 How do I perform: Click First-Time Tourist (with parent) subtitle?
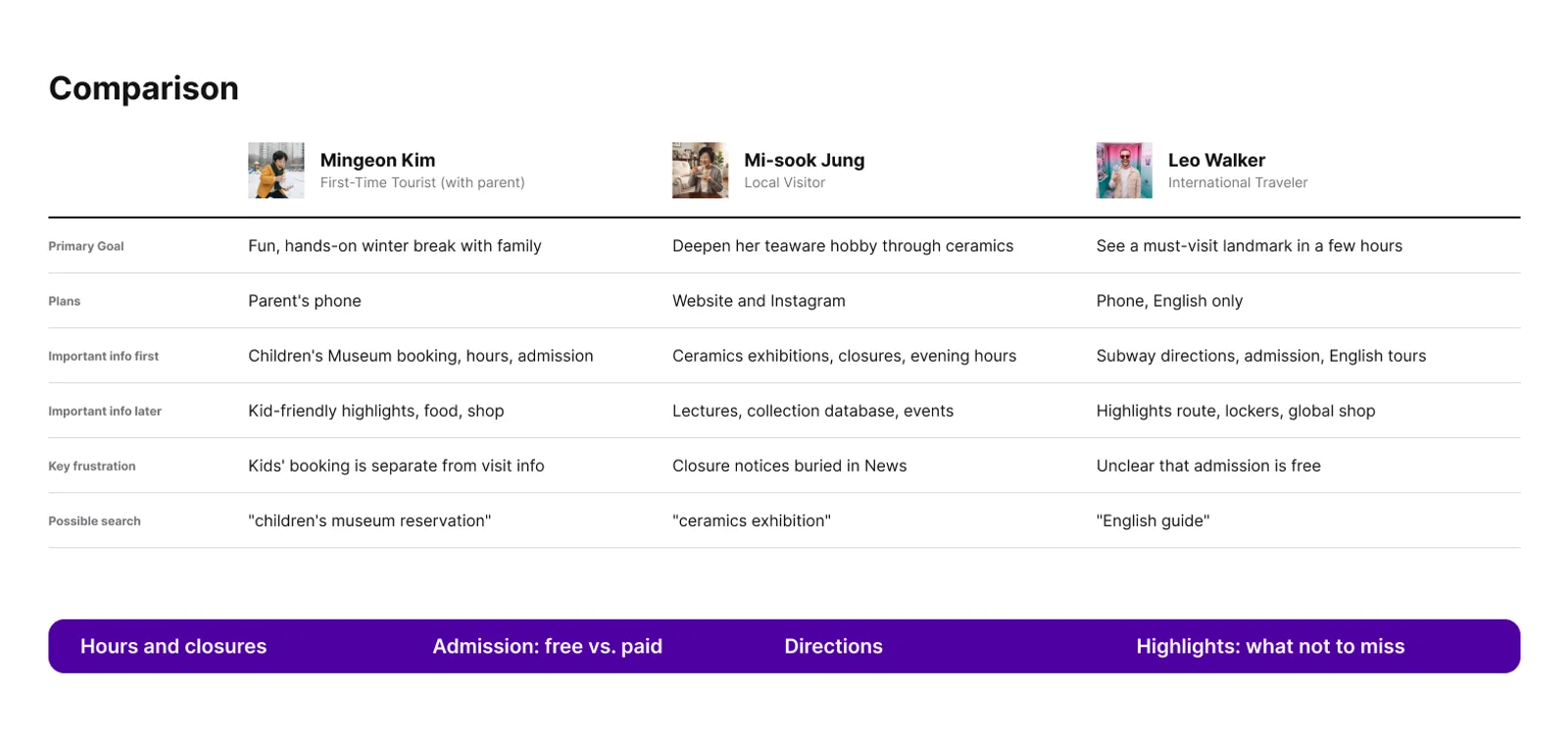pyautogui.click(x=422, y=182)
